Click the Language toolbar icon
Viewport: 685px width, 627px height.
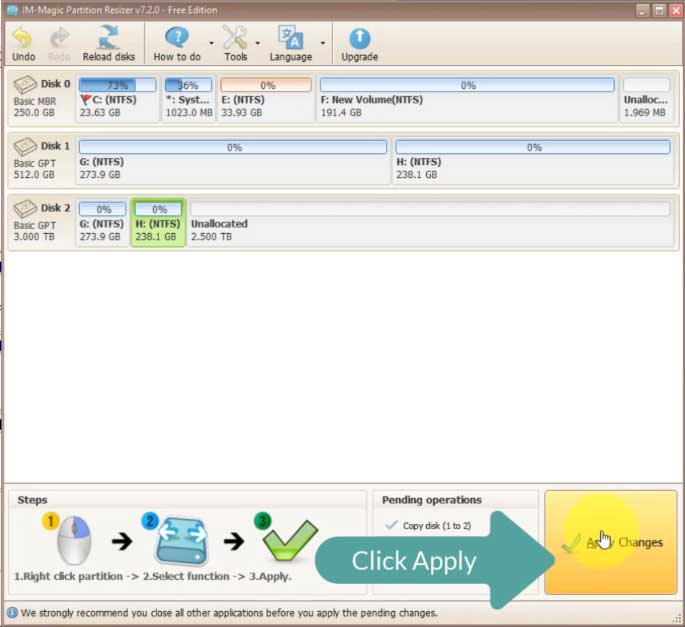click(291, 38)
